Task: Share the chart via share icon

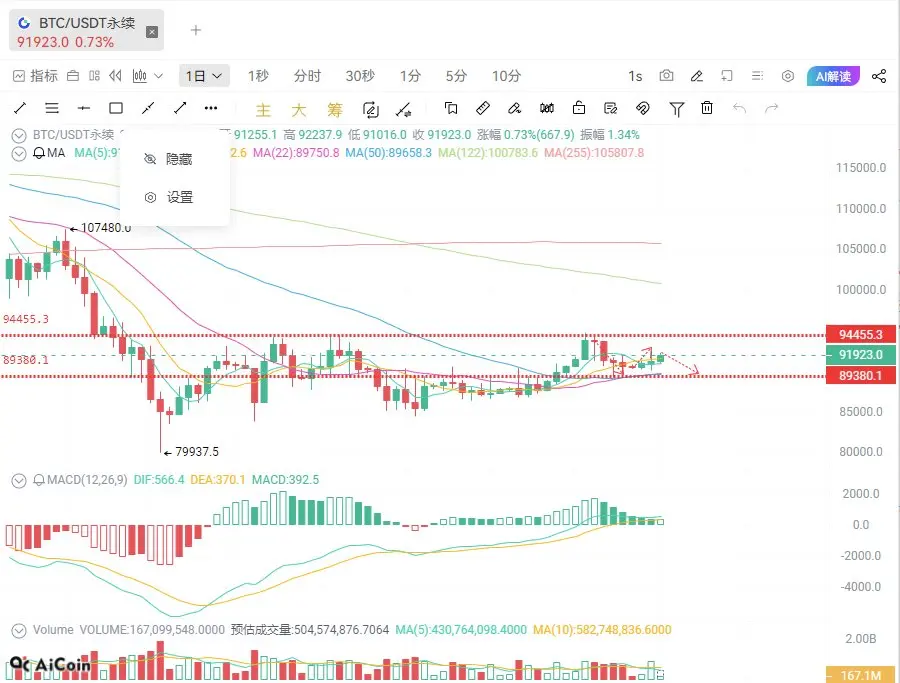Action: (x=879, y=76)
